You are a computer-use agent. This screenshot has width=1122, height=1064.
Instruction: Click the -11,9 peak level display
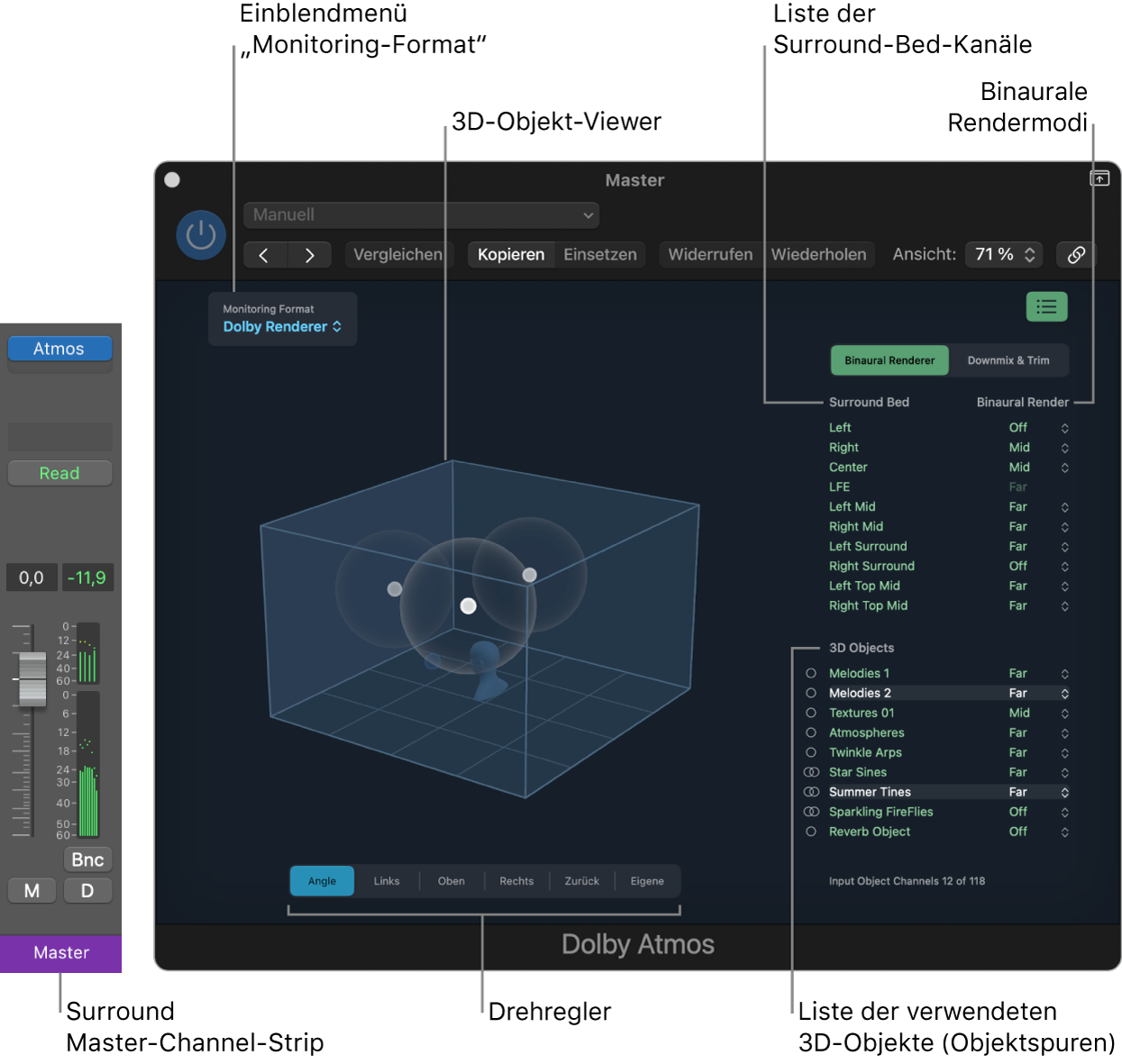[x=87, y=577]
